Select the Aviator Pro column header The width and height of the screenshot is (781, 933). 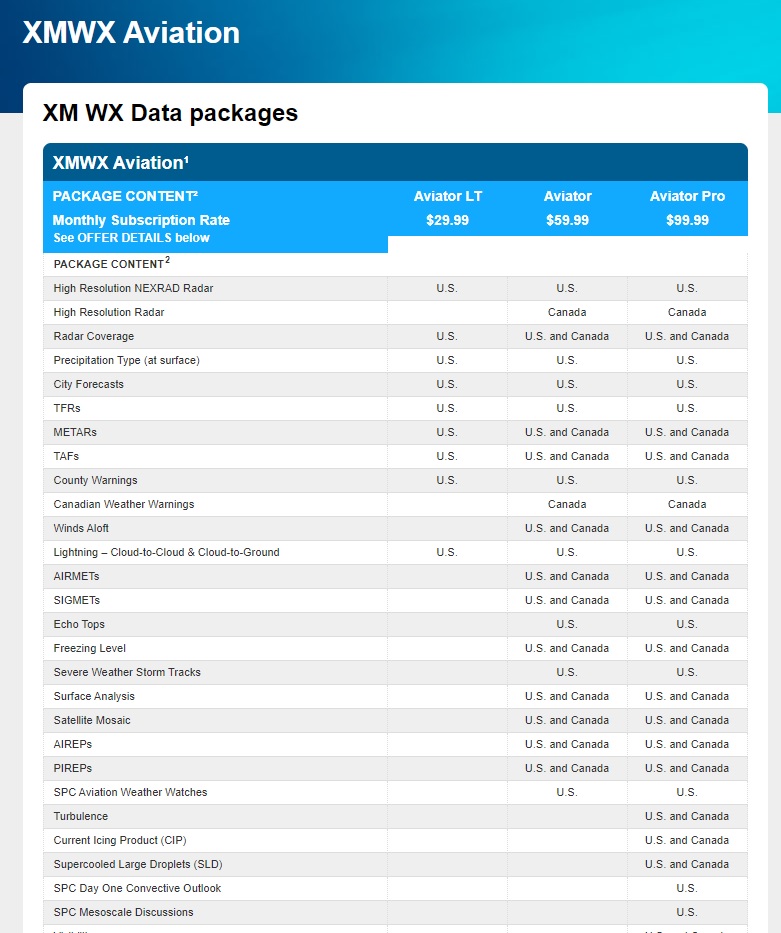[x=687, y=196]
